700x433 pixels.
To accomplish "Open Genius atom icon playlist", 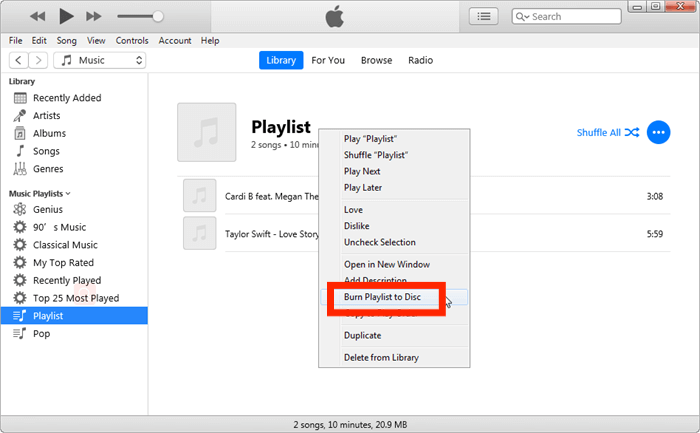I will tap(20, 209).
